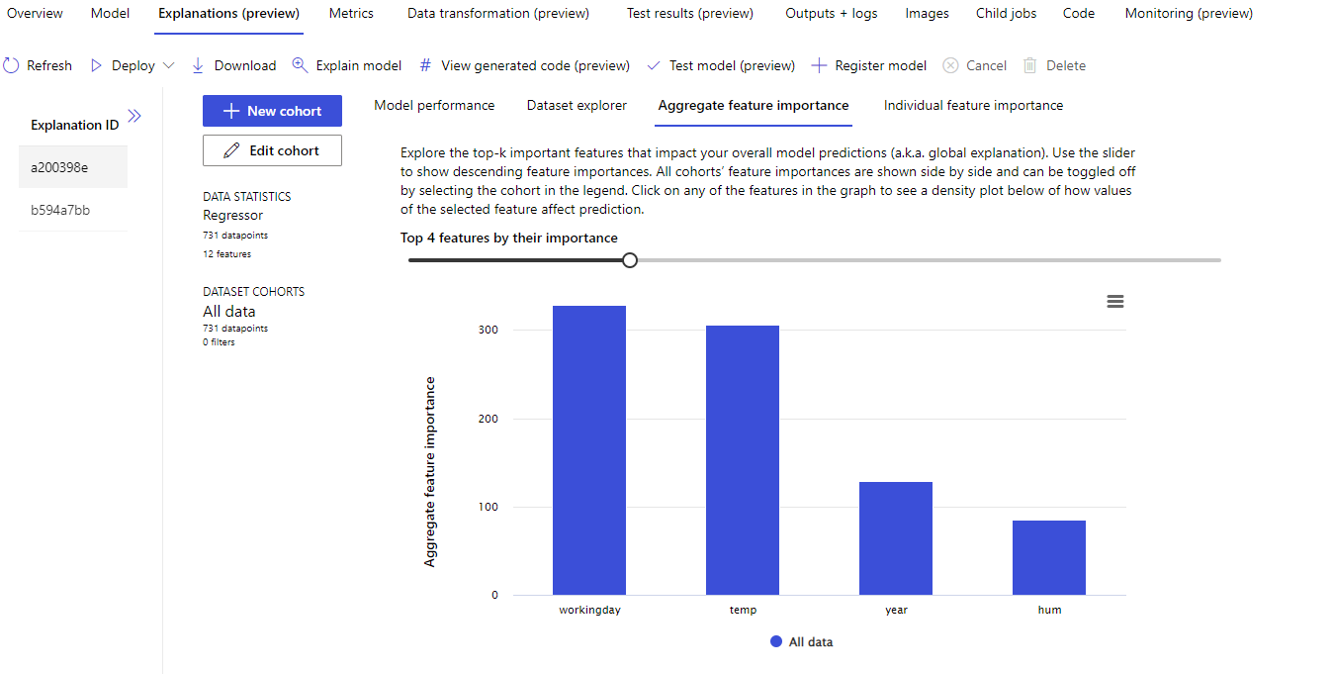Open the chart hamburger menu
Screen dimensions: 1320x674
pyautogui.click(x=1115, y=301)
